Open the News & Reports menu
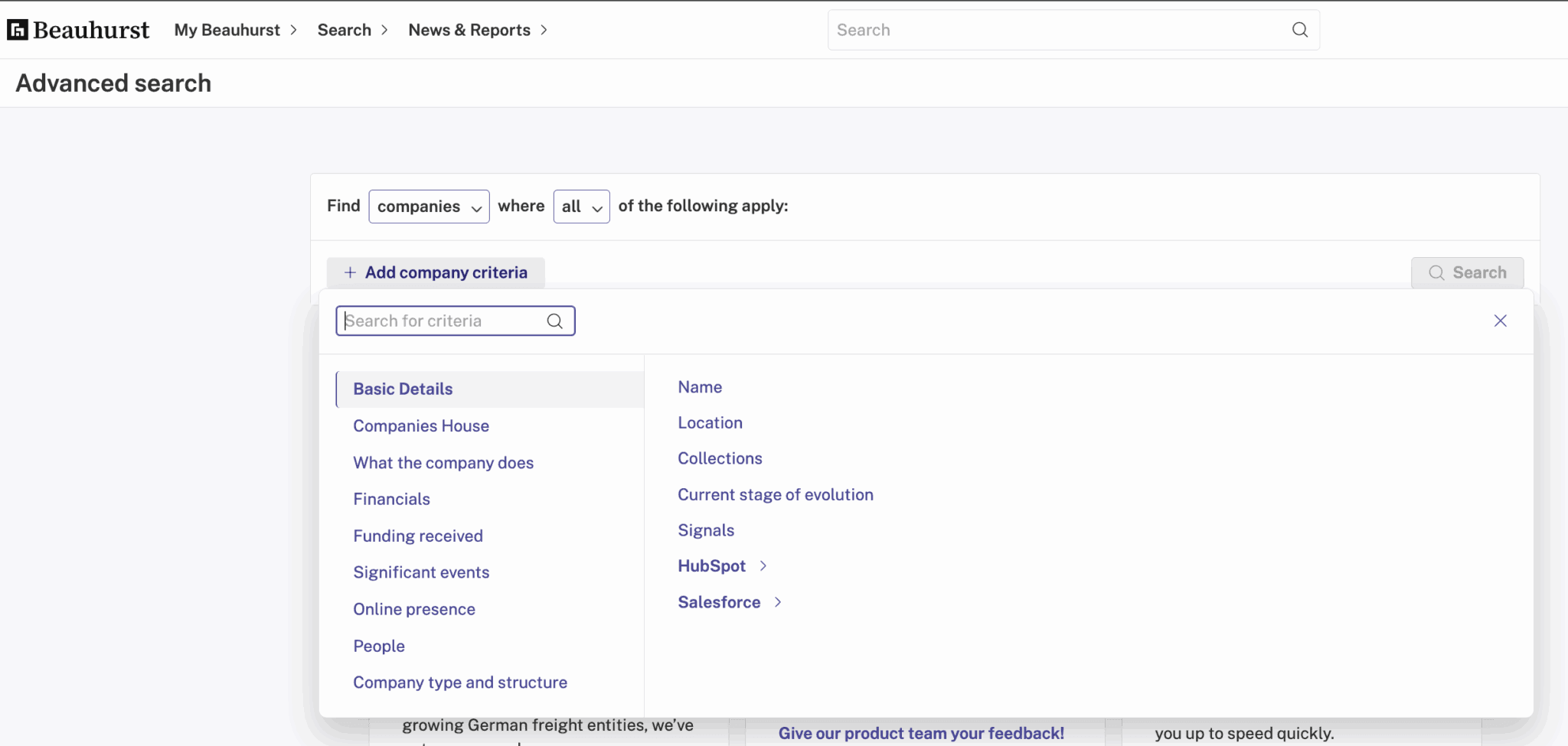The height and width of the screenshot is (746, 1568). pyautogui.click(x=478, y=30)
